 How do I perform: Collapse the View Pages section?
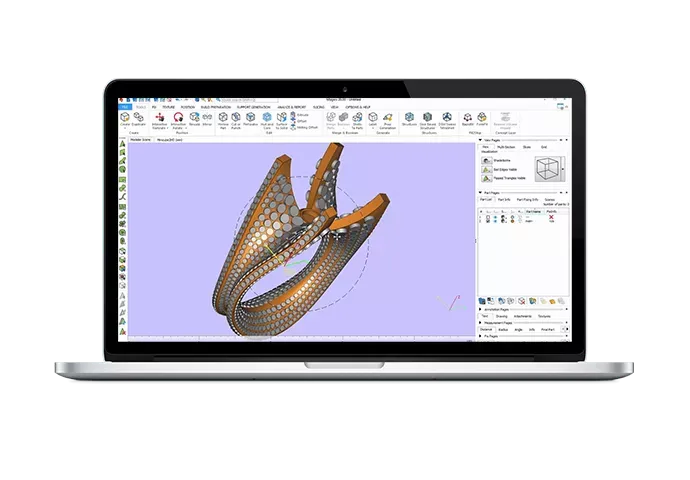point(481,140)
